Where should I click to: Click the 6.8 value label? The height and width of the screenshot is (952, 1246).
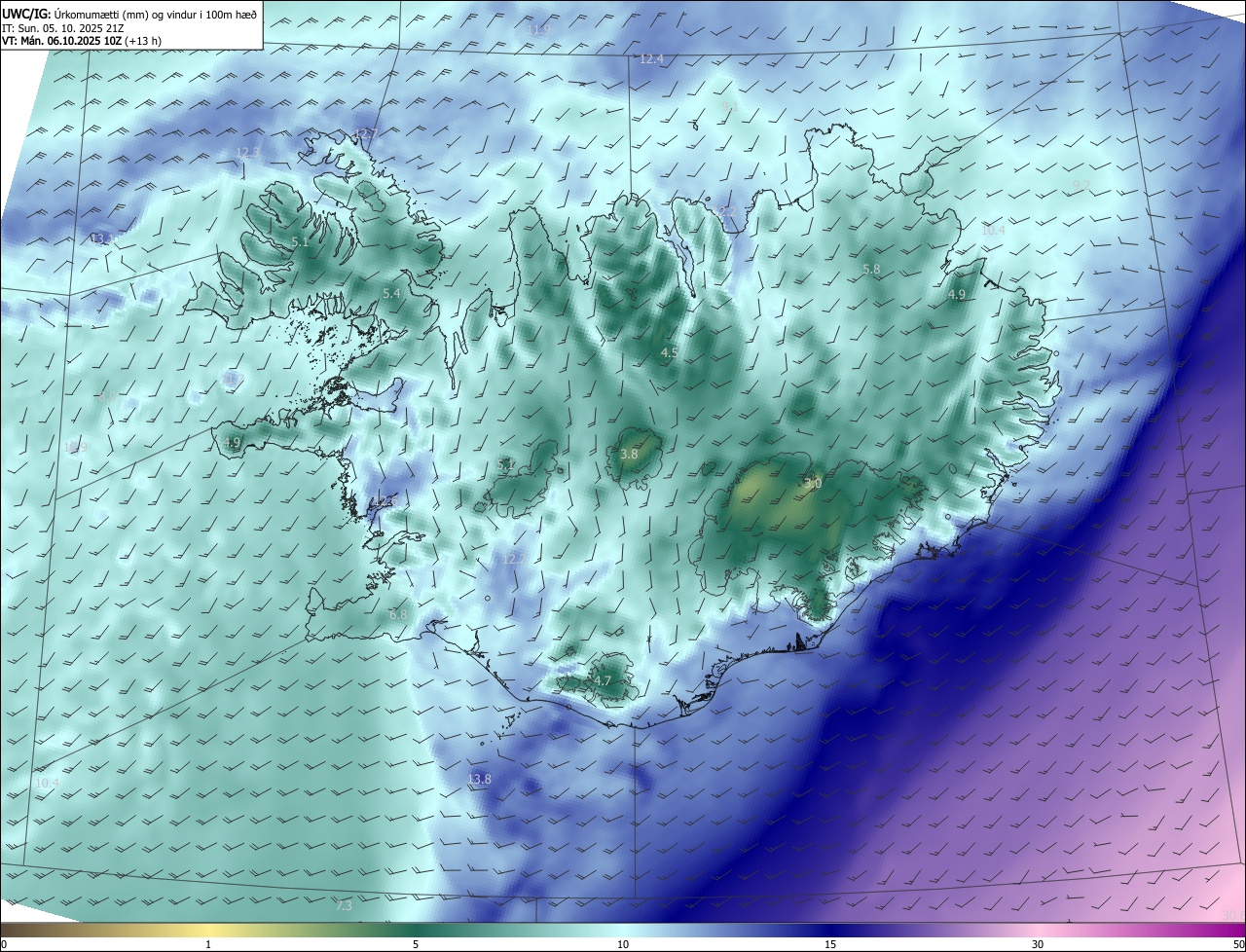[x=398, y=615]
